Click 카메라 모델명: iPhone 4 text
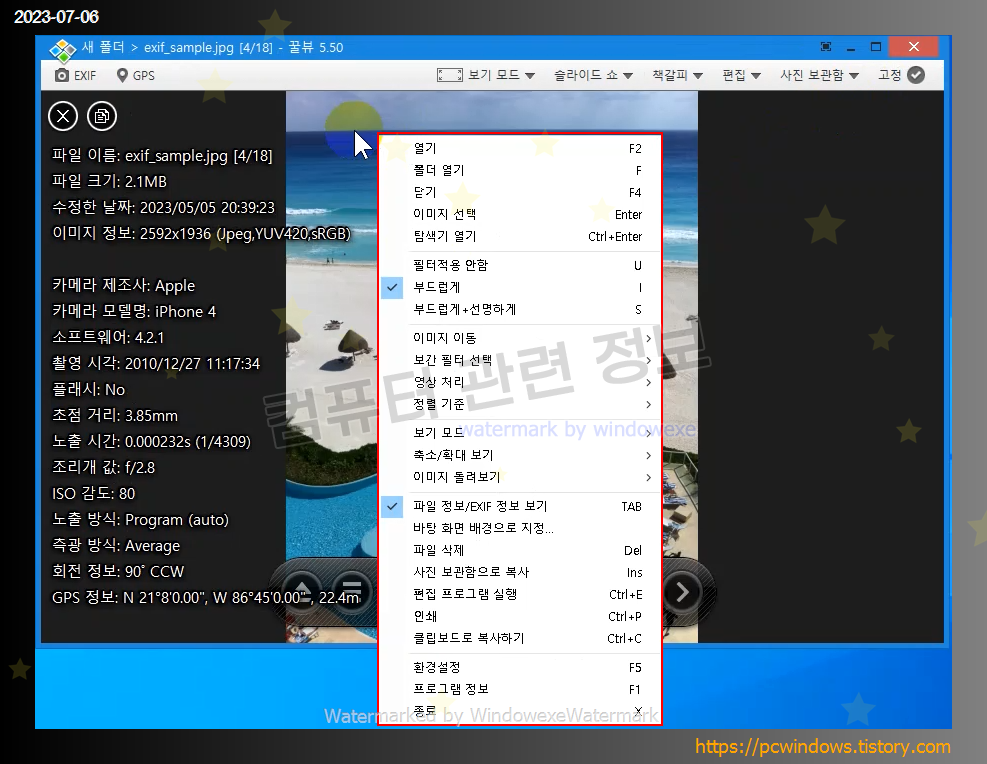 (134, 312)
